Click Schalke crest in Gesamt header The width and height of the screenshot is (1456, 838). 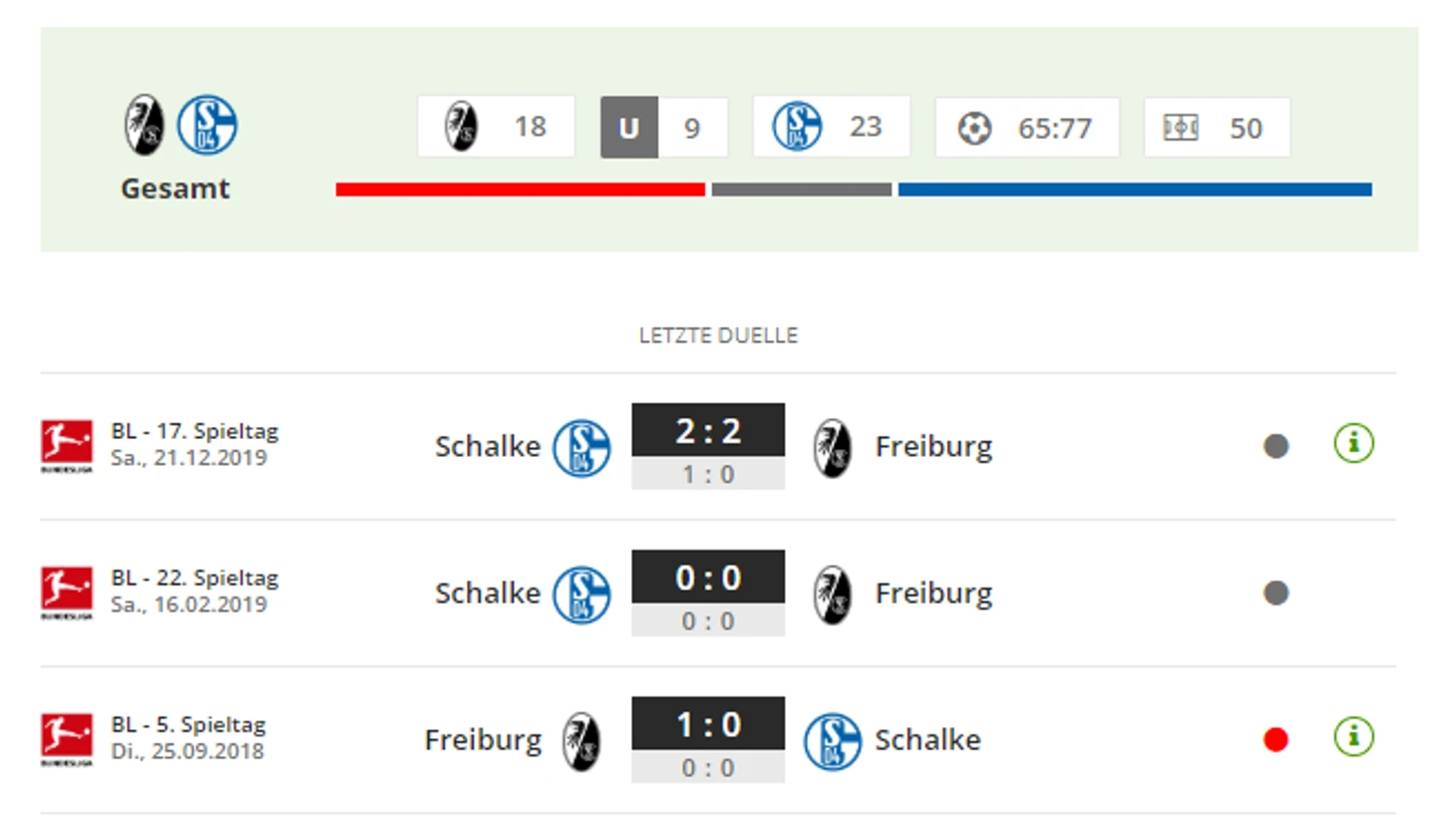pos(207,125)
